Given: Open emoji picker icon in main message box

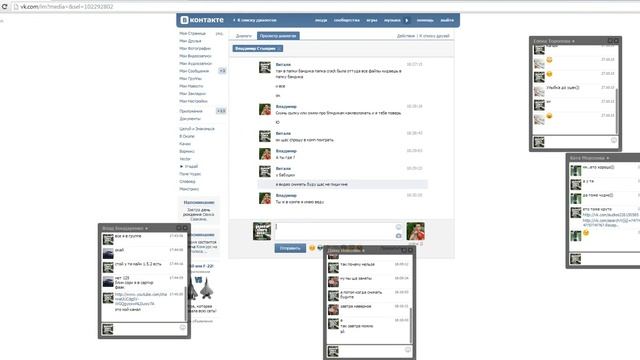Looking at the screenshot, I should pos(398,227).
